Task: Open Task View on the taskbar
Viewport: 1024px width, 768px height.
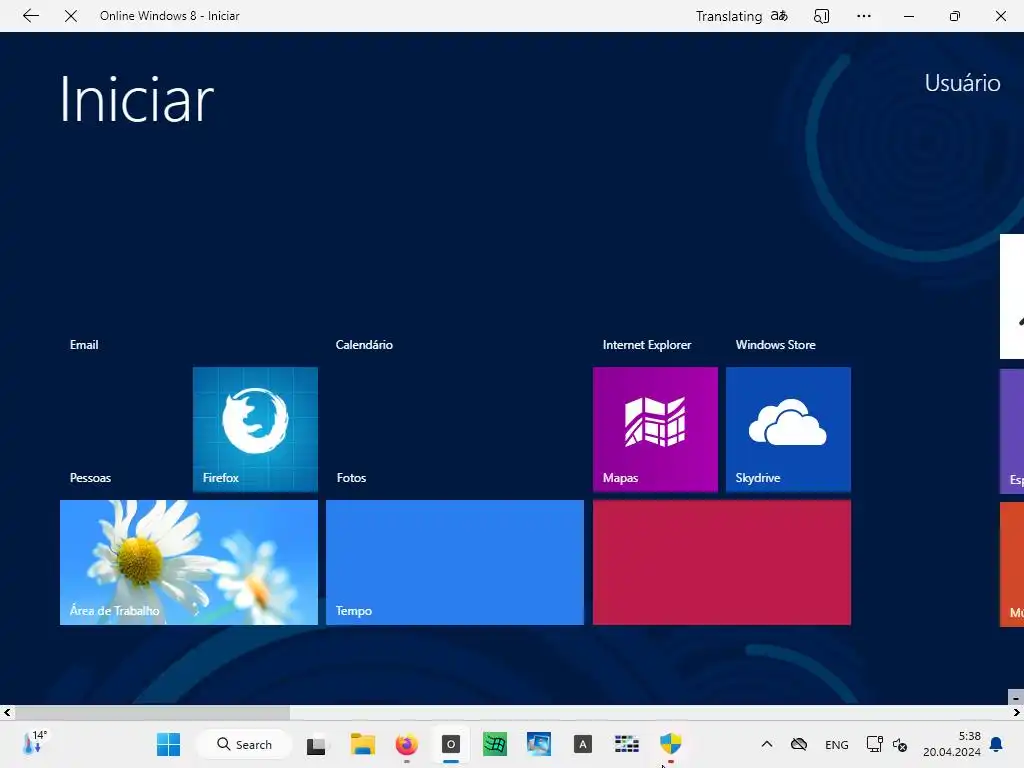Action: [x=317, y=744]
